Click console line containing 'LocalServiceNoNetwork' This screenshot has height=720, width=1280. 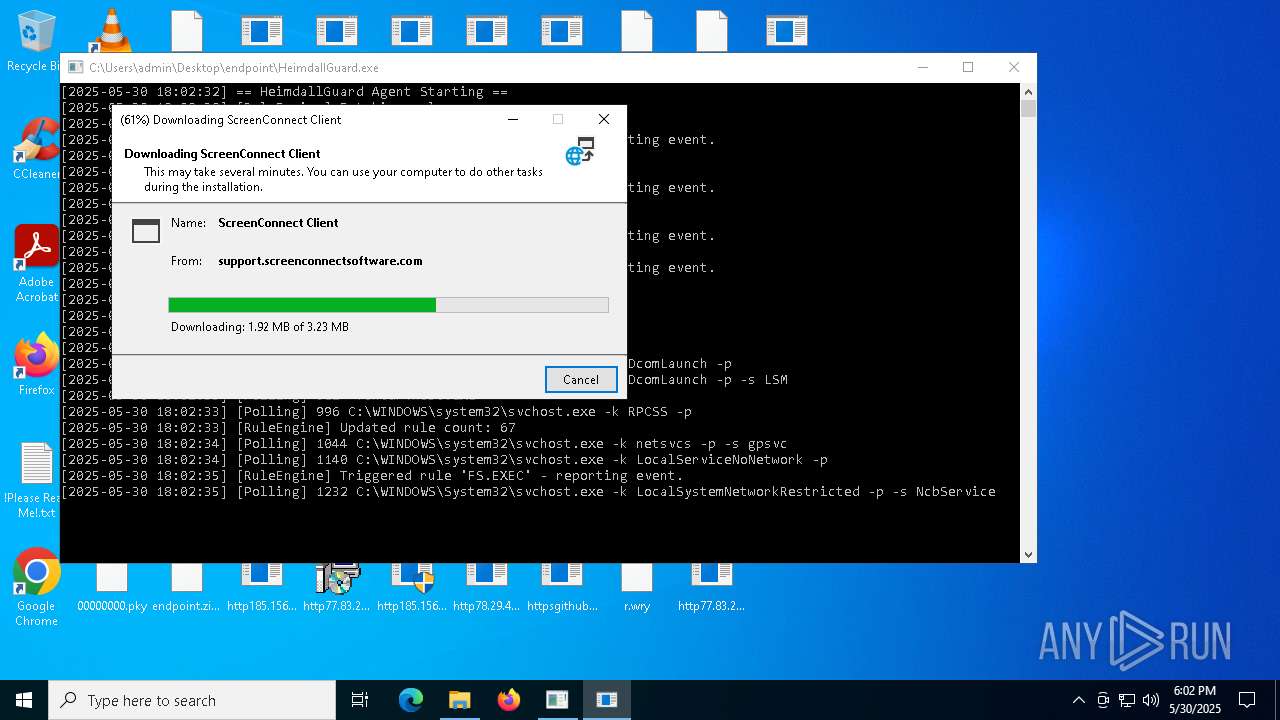click(x=445, y=459)
